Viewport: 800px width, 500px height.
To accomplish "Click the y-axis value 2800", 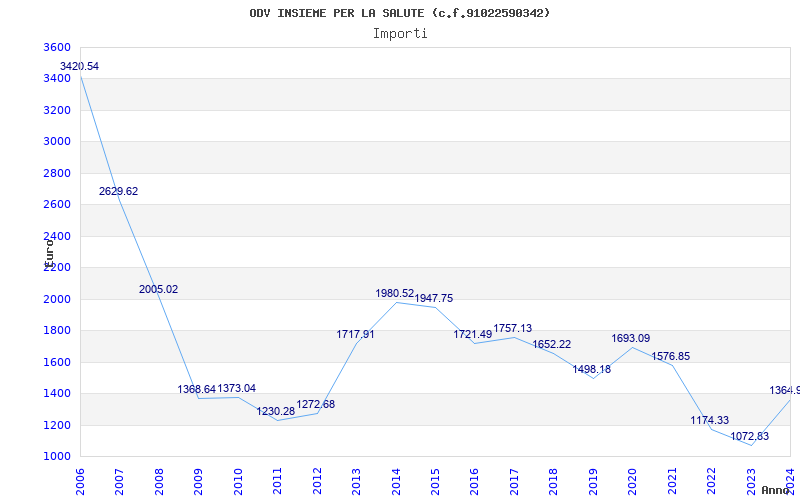I will pyautogui.click(x=55, y=173).
